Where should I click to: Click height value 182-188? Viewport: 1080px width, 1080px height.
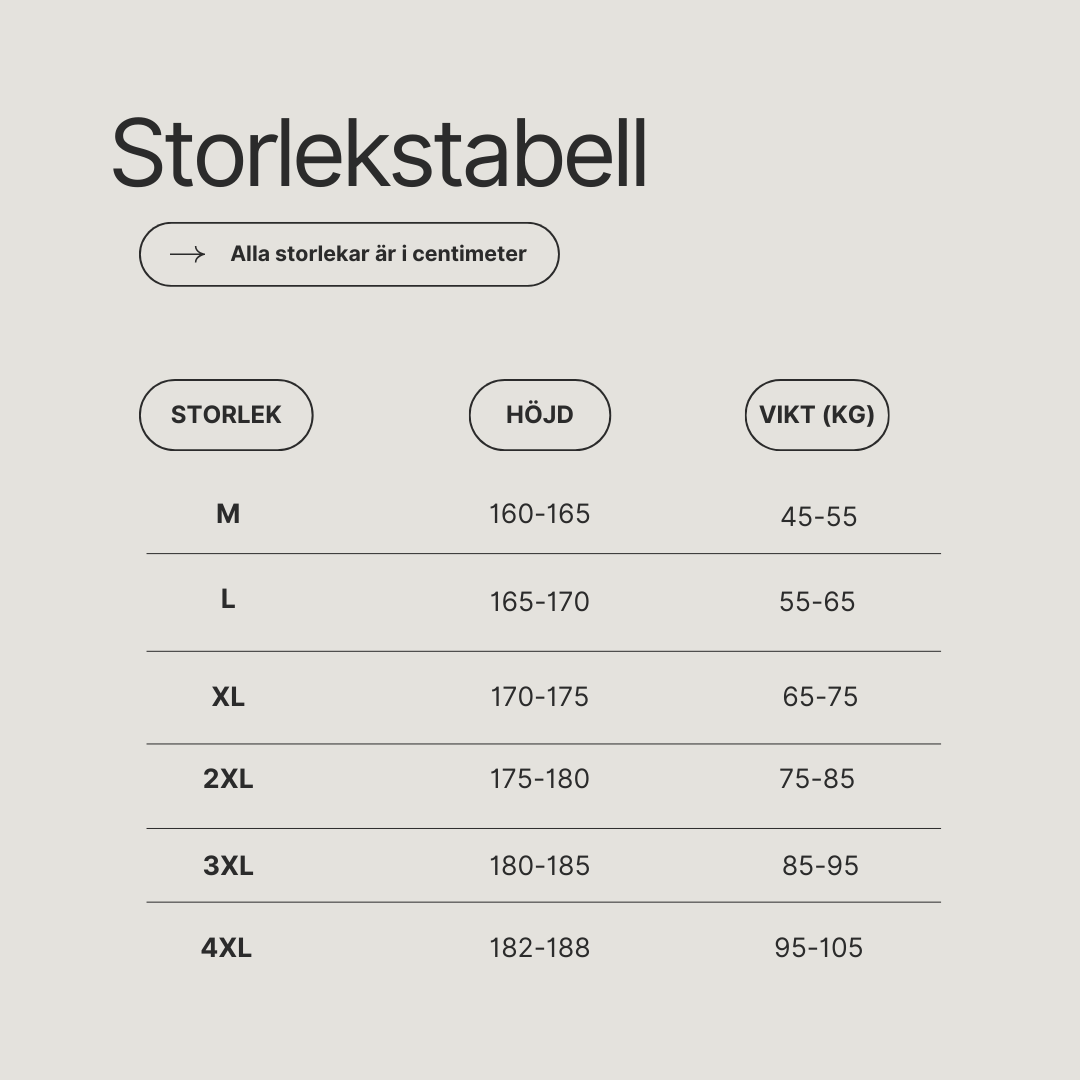pos(540,948)
